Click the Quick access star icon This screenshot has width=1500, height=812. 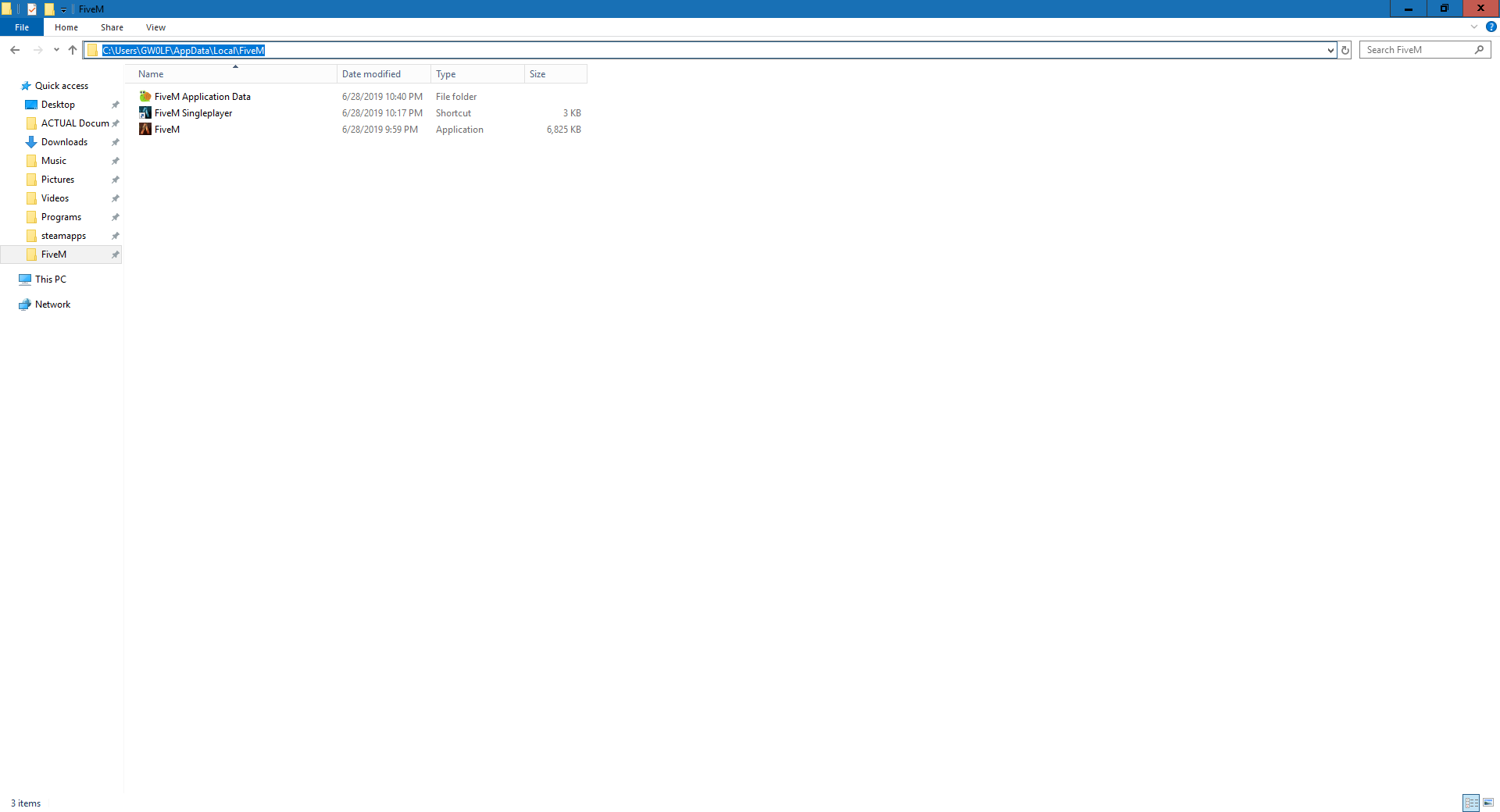[26, 86]
